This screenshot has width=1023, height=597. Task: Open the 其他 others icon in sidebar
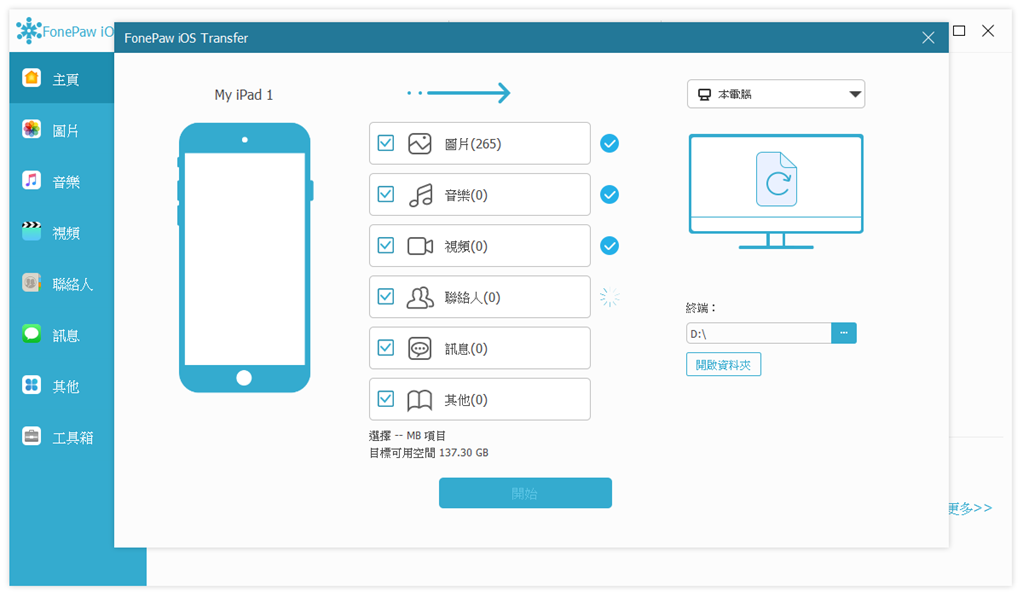point(31,384)
